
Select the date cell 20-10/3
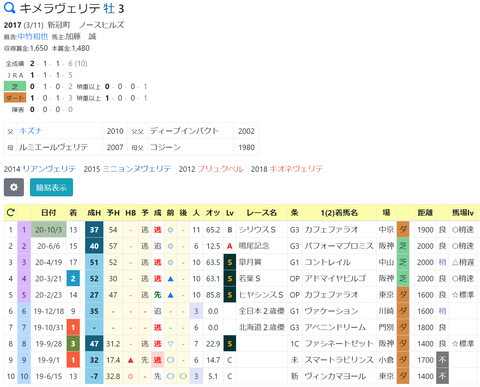point(49,230)
